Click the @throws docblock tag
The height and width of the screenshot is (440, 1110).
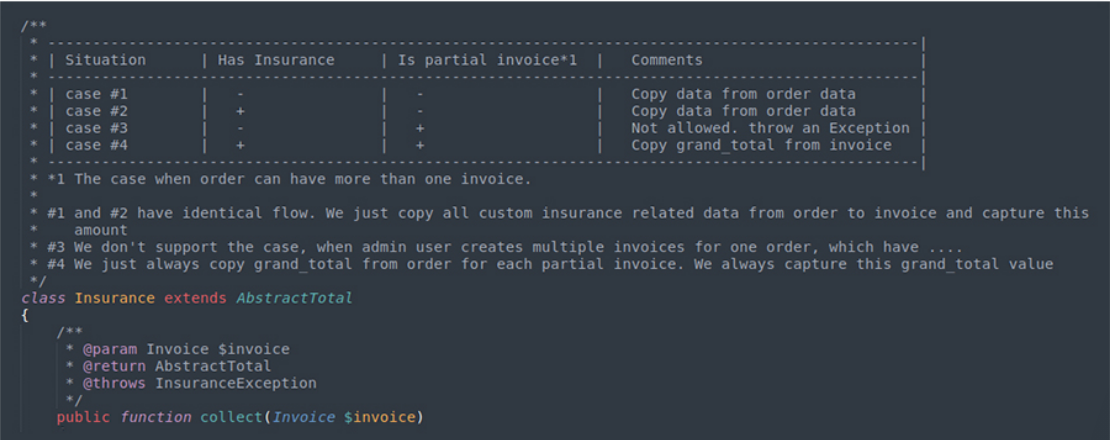tap(114, 383)
